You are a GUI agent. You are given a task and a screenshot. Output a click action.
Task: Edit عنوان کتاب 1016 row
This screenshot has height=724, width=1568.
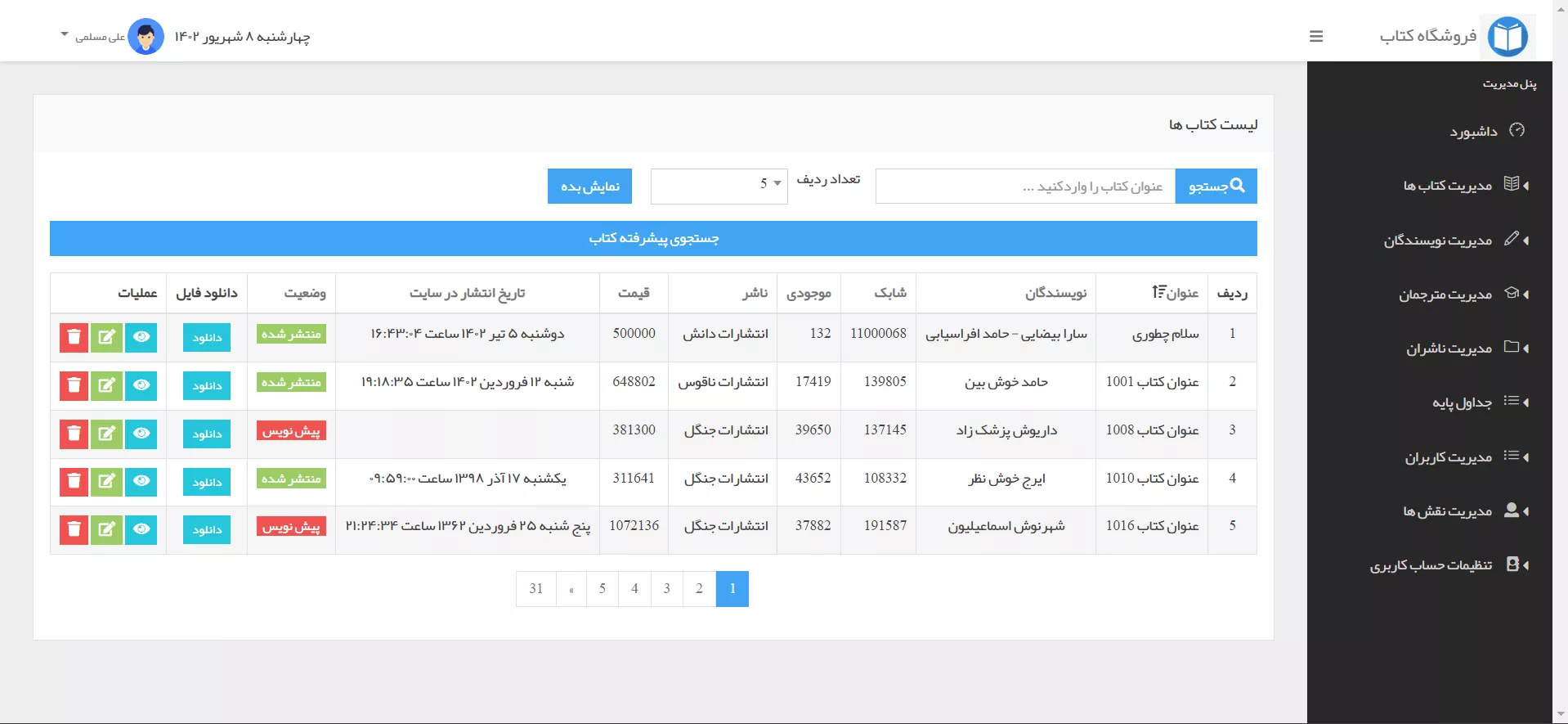[x=106, y=529]
